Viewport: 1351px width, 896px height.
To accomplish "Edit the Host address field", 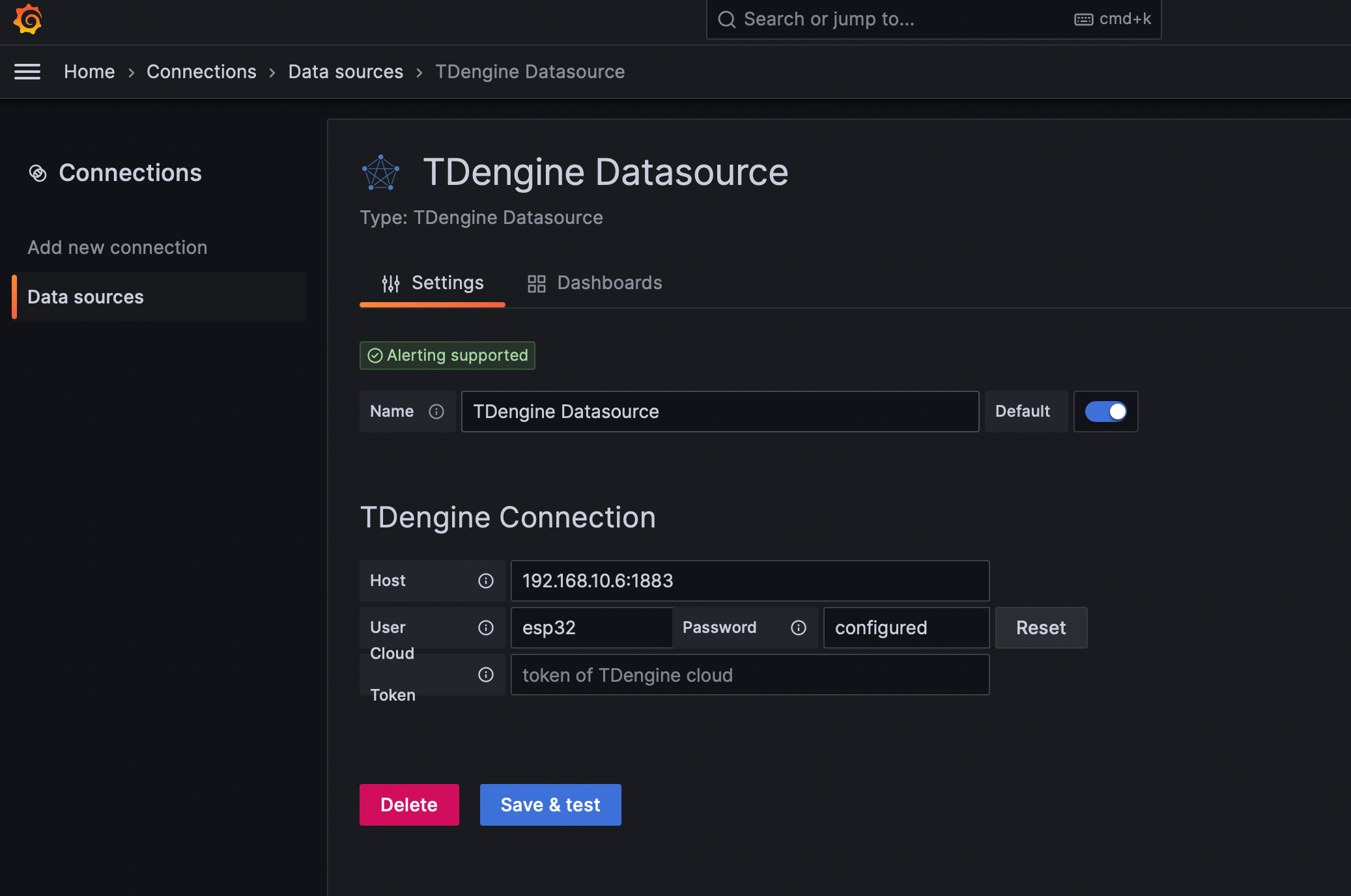I will tap(749, 581).
